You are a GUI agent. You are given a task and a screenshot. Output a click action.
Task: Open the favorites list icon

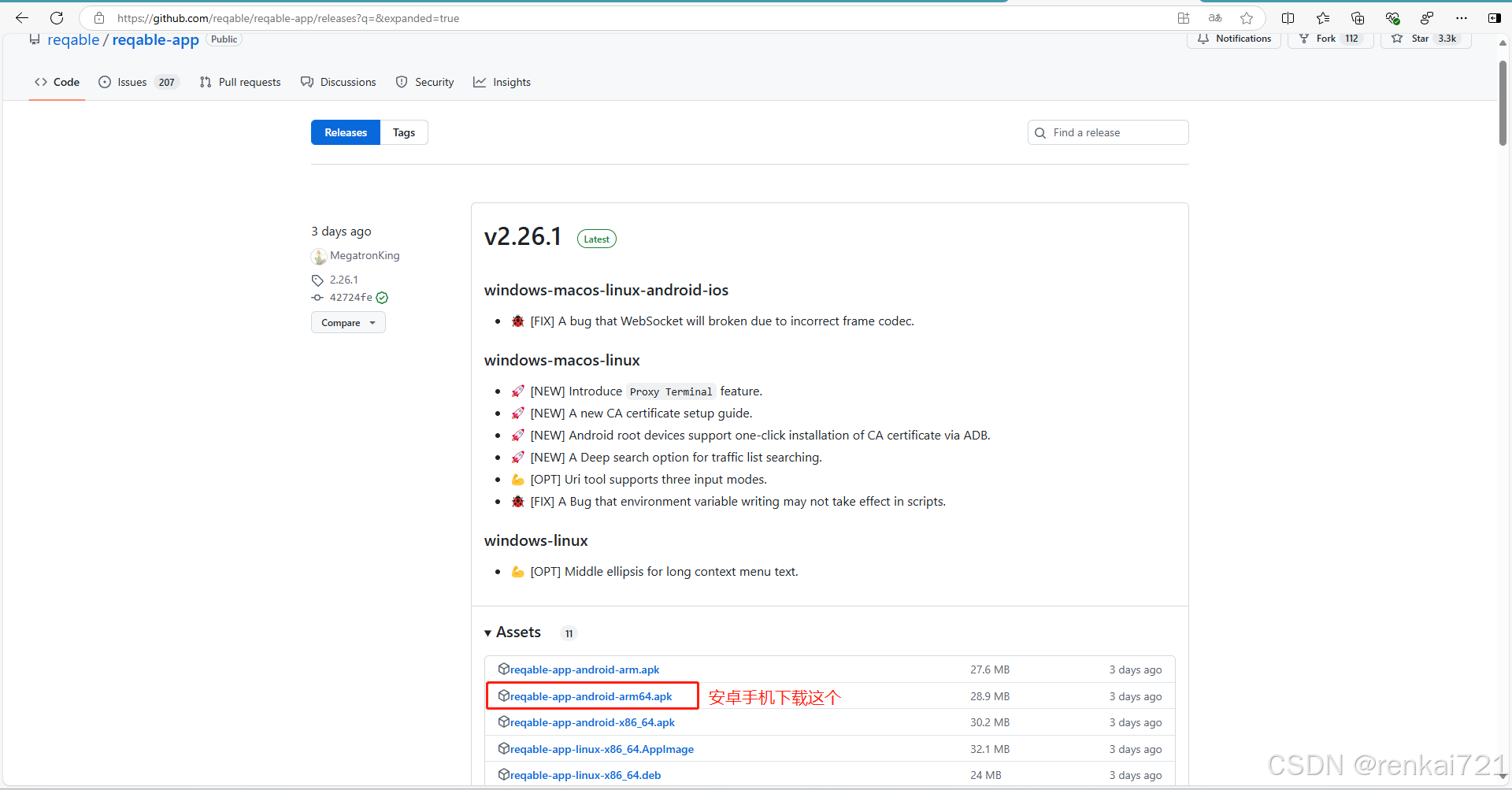click(1323, 18)
